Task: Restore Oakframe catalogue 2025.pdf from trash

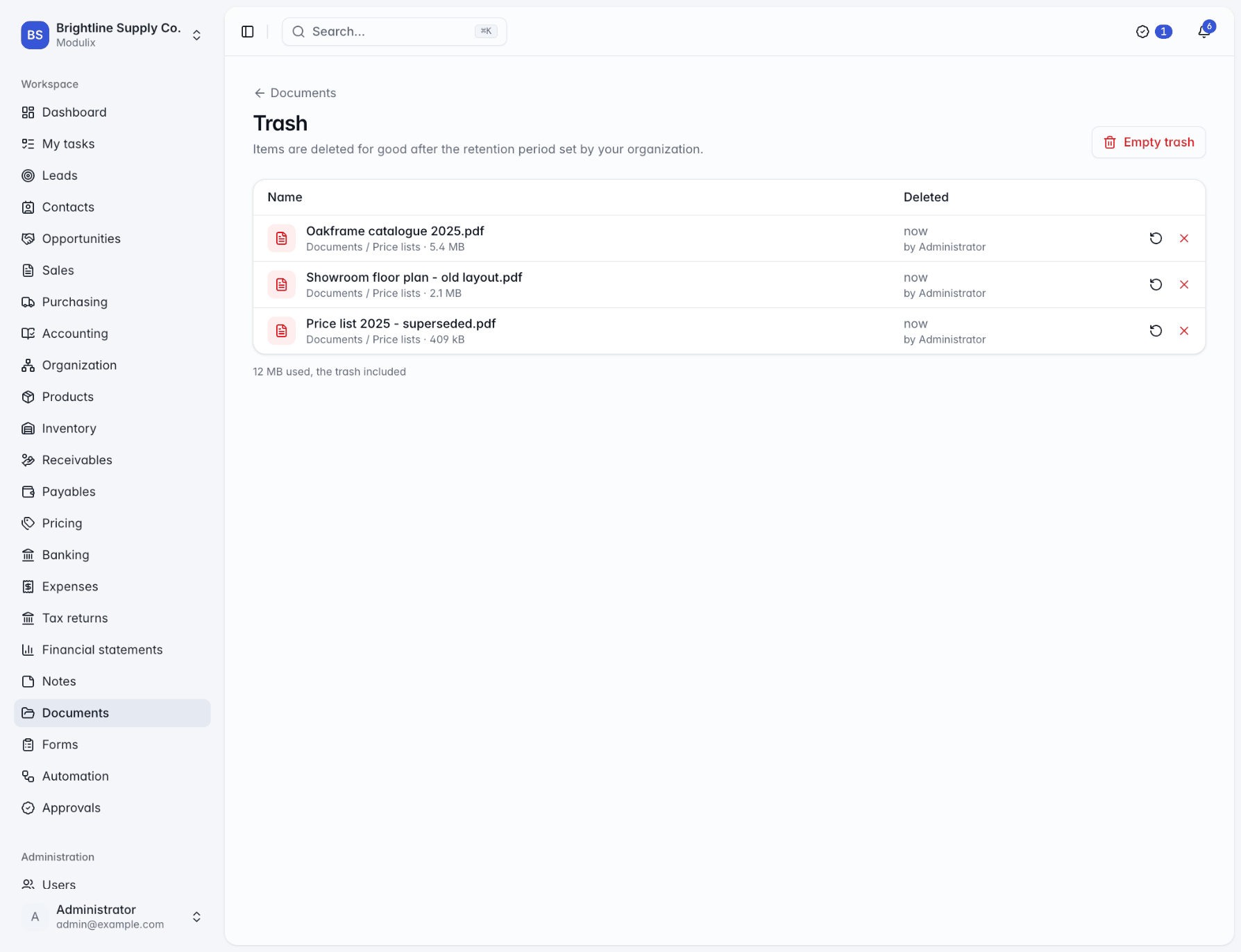Action: coord(1156,238)
